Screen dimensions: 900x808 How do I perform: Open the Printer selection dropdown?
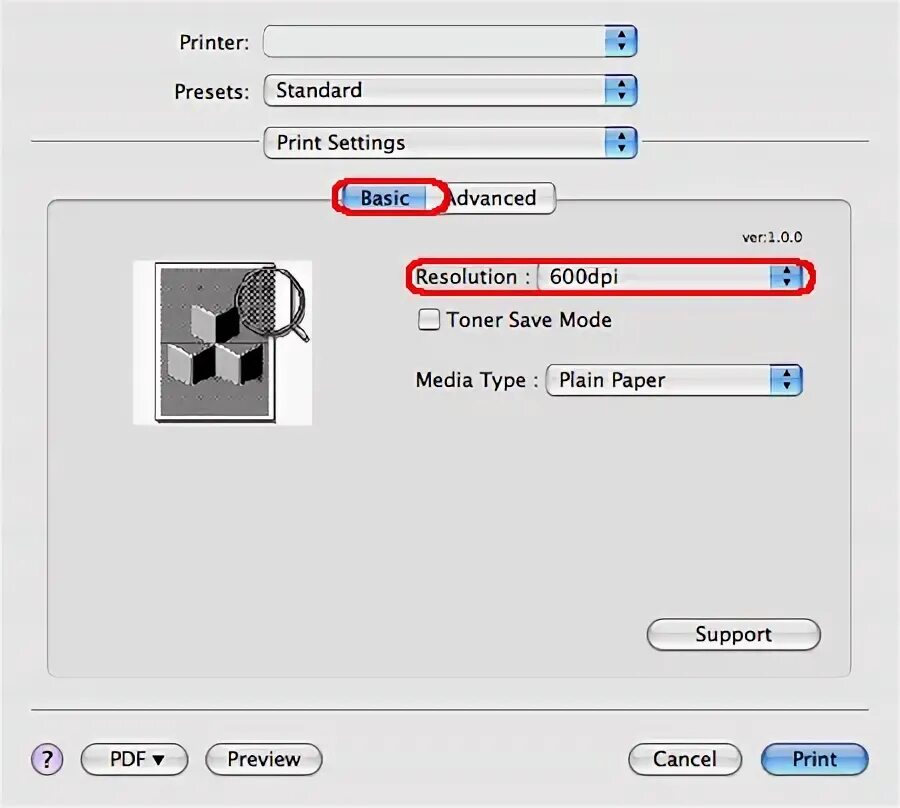point(450,41)
